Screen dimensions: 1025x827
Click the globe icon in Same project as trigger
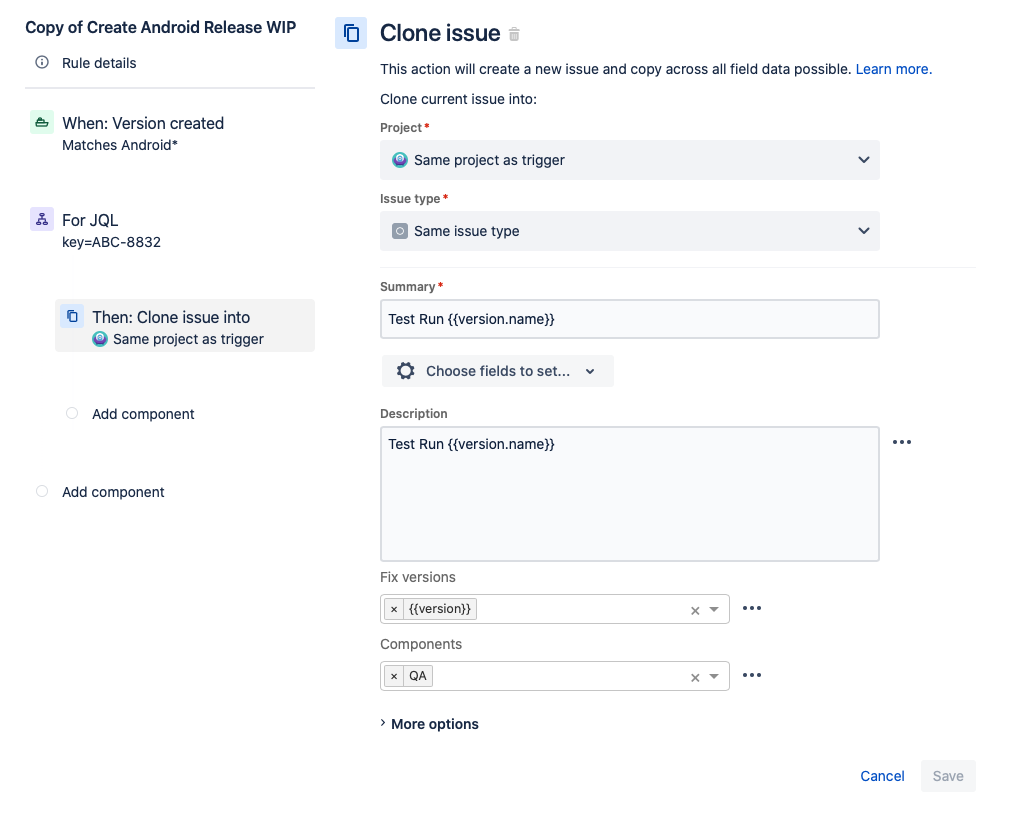[x=400, y=159]
